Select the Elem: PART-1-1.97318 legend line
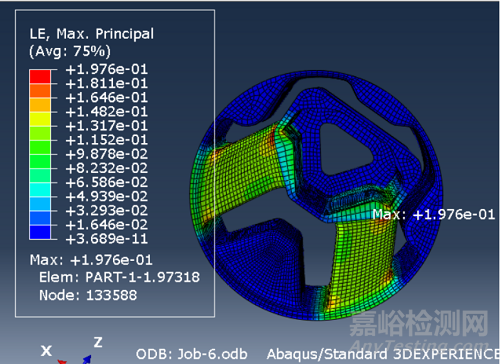The width and height of the screenshot is (500, 364). point(119,277)
